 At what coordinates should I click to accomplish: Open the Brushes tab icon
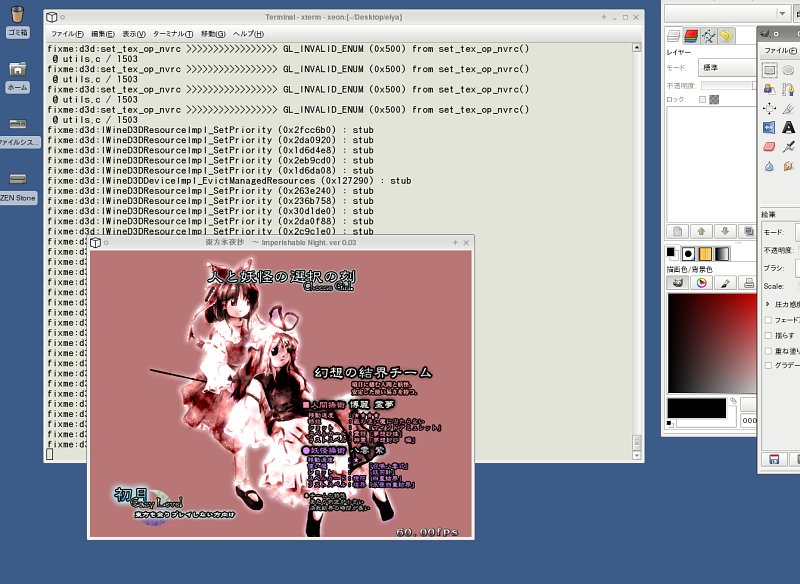click(688, 253)
